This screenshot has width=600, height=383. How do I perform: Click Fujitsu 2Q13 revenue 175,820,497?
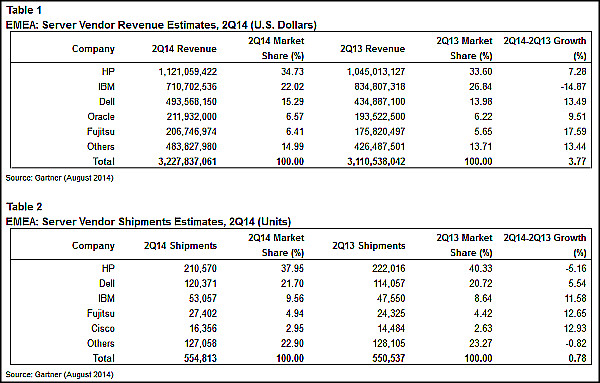click(x=380, y=132)
